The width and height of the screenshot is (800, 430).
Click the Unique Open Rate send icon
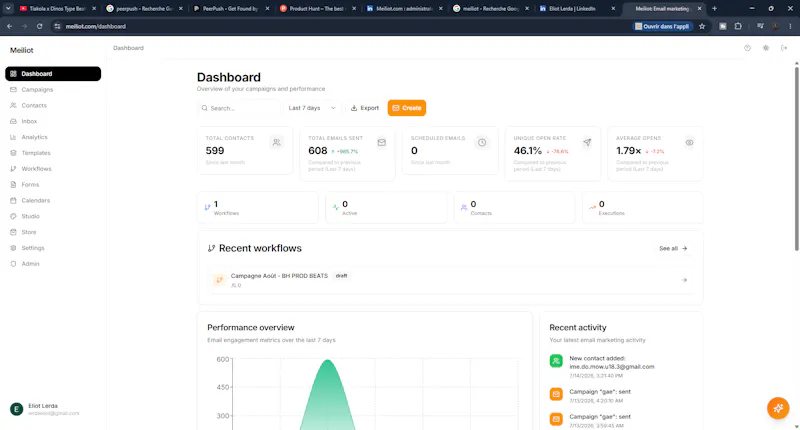[587, 142]
